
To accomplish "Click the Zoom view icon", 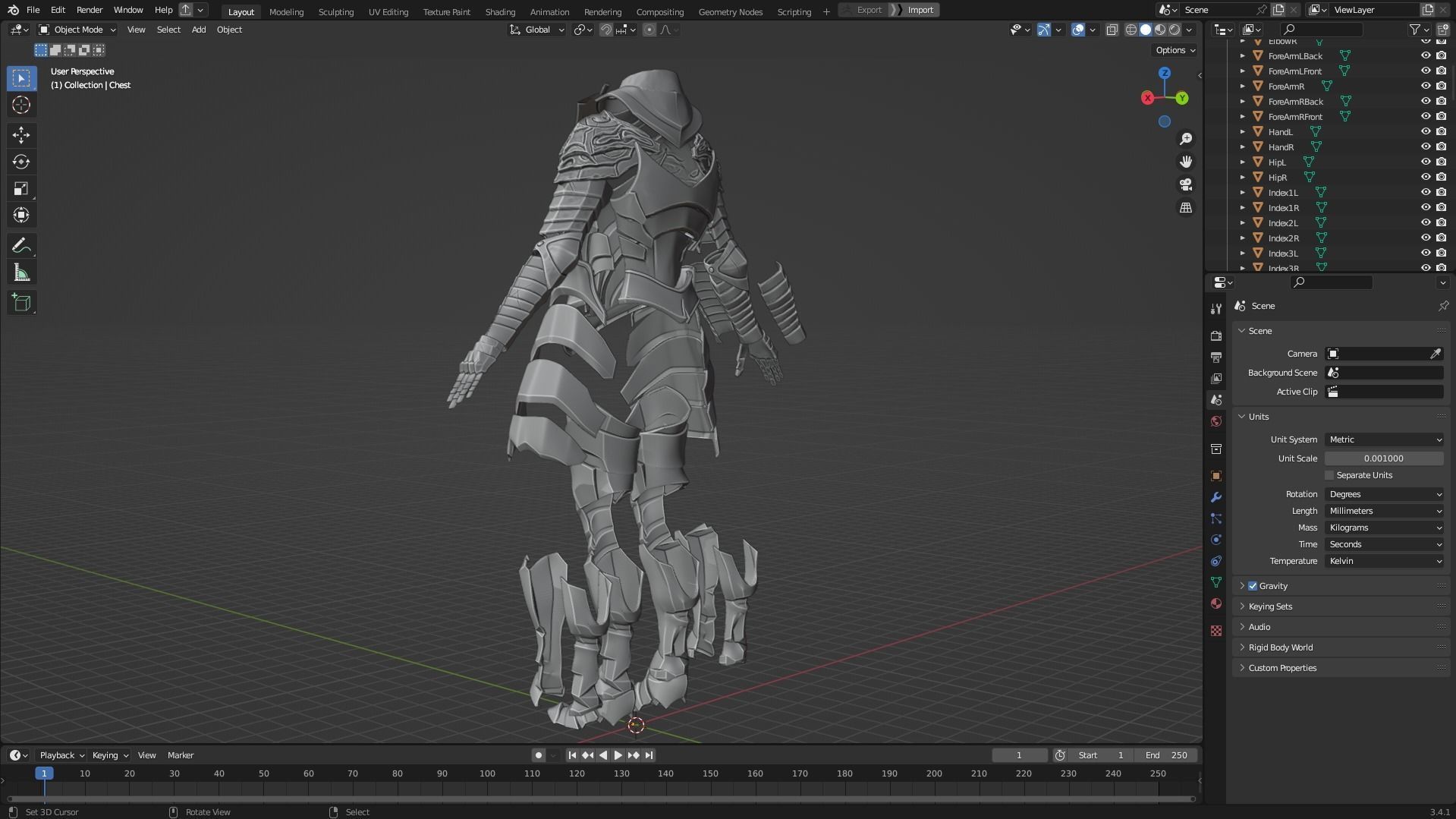I will pos(1186,139).
